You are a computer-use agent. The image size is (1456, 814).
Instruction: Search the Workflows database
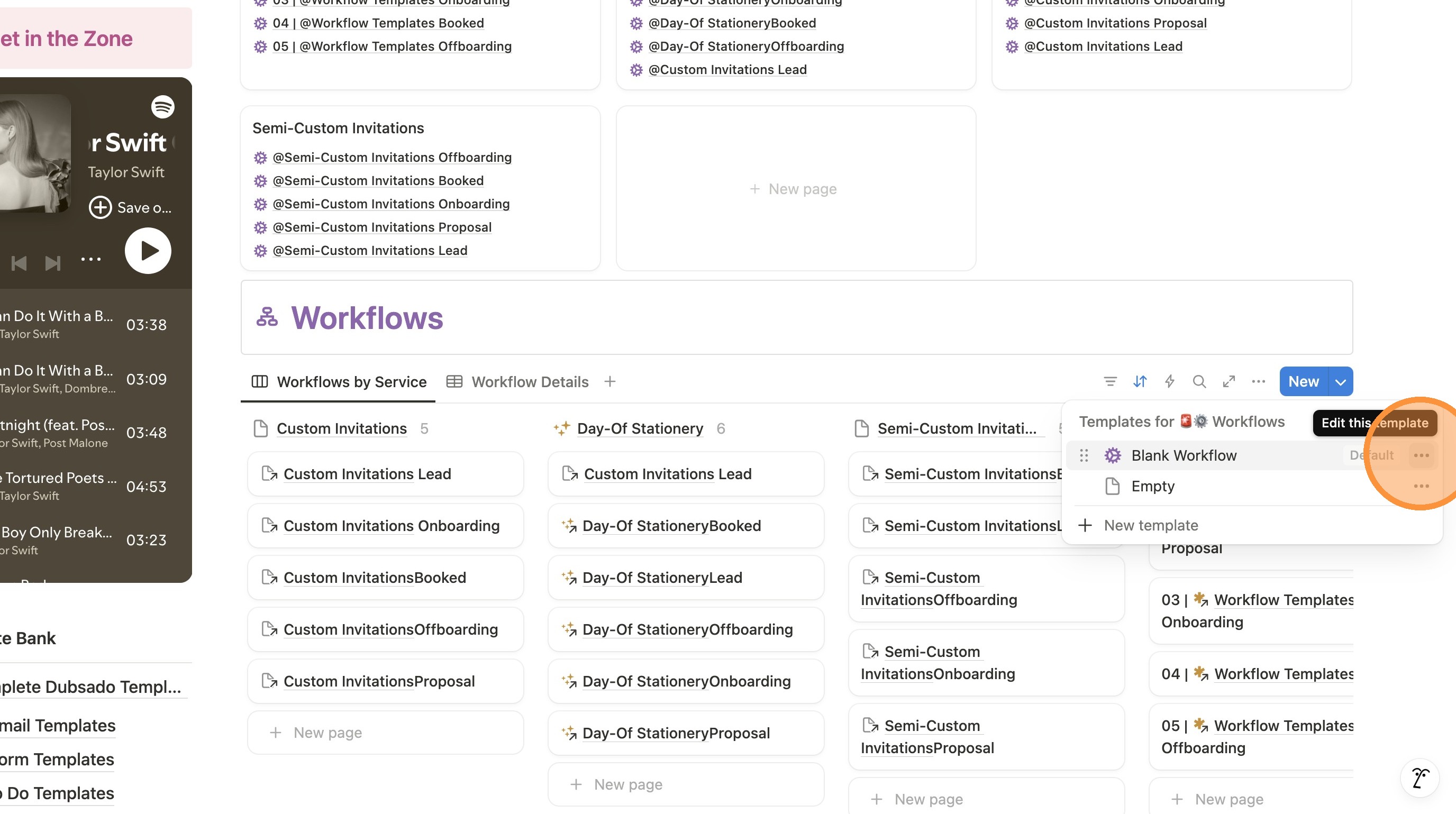[x=1199, y=381]
